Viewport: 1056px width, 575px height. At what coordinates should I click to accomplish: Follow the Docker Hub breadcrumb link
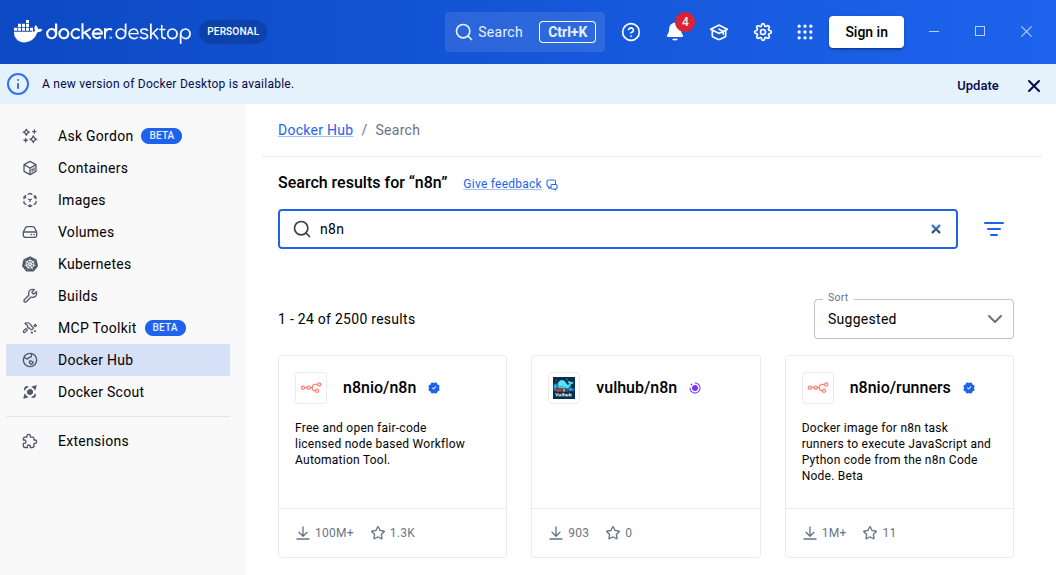click(x=315, y=130)
